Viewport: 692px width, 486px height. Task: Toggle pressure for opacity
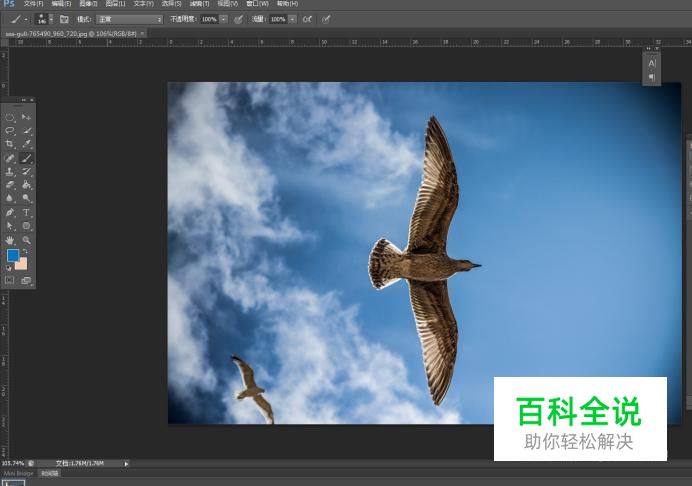point(238,19)
